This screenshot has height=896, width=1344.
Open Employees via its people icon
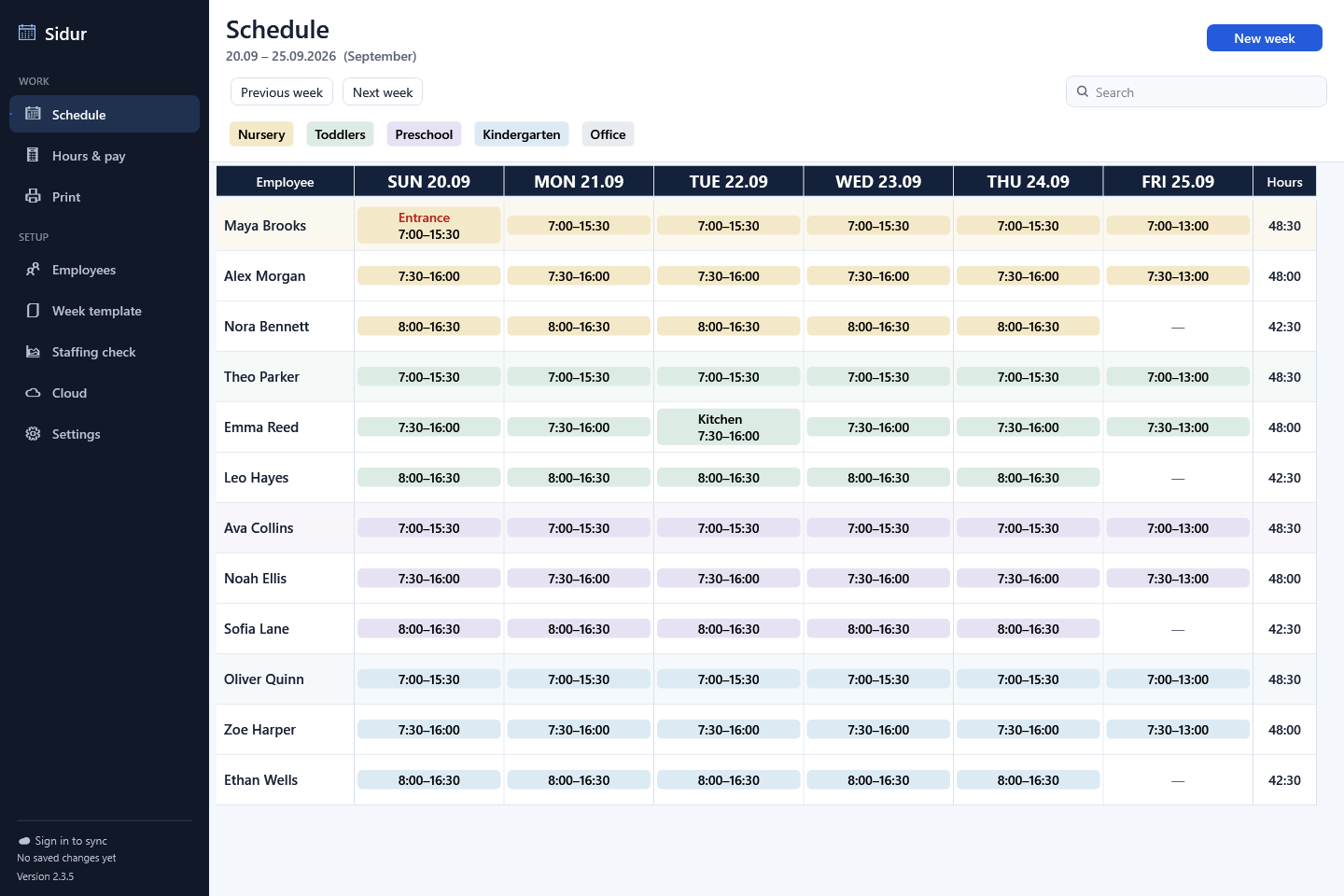click(x=33, y=269)
